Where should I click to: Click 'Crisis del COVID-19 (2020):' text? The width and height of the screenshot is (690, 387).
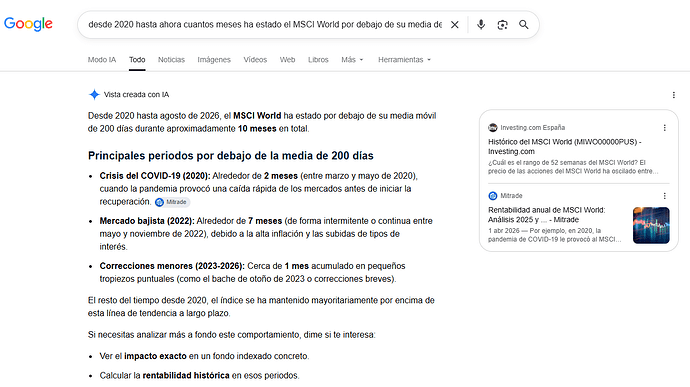click(155, 176)
